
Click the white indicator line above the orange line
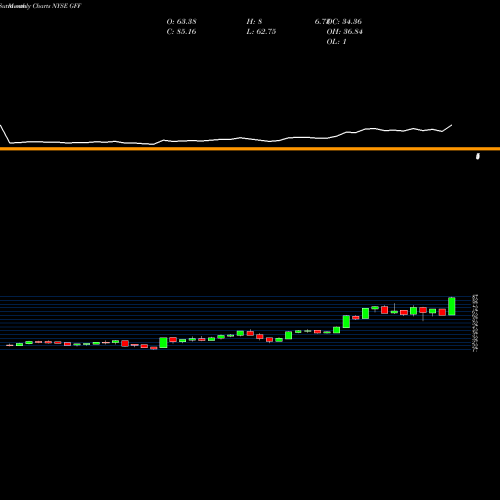(227, 139)
